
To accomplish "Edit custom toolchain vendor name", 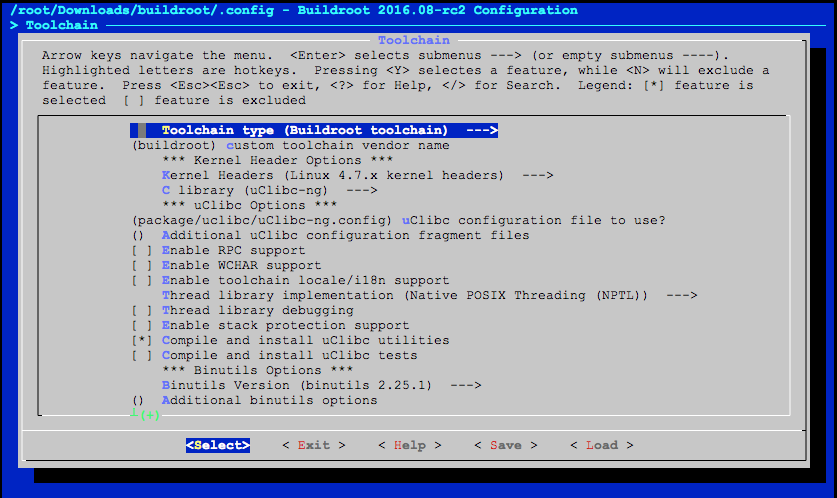I will (290, 146).
